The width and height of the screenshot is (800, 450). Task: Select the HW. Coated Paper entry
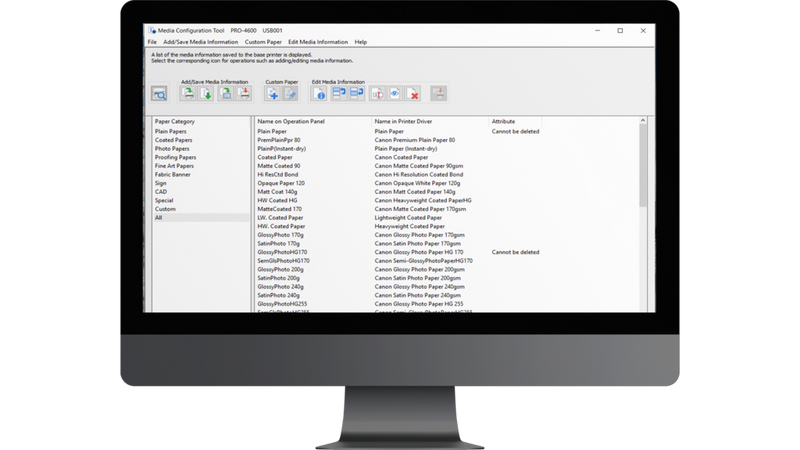(281, 227)
